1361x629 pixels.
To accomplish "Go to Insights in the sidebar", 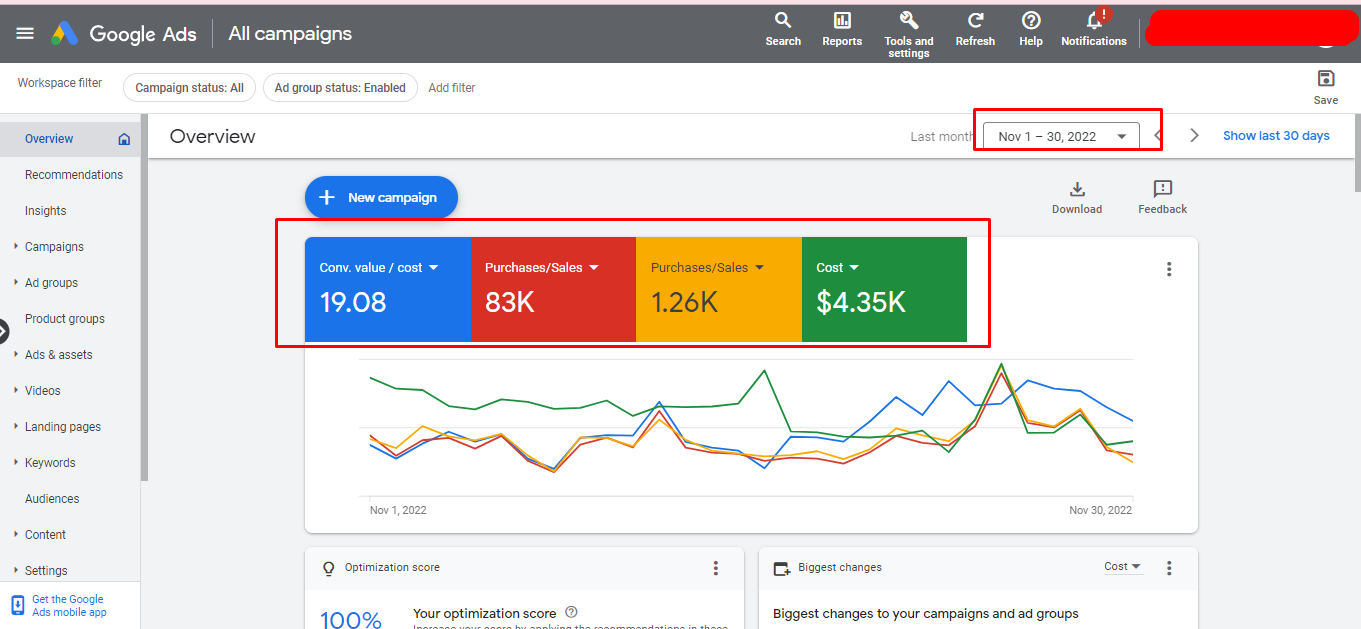I will 46,211.
